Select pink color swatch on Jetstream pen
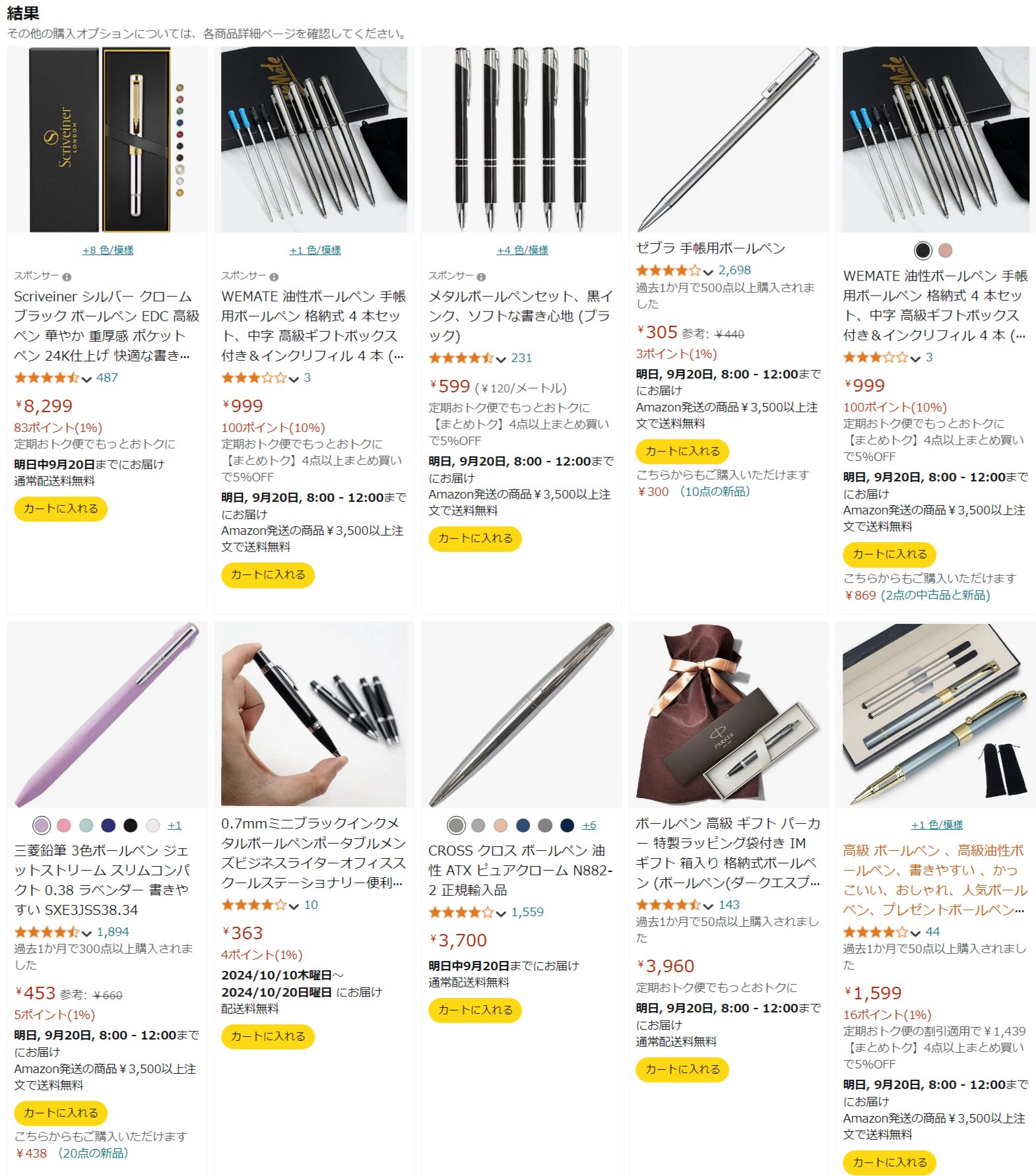1036x1176 pixels. (x=64, y=825)
